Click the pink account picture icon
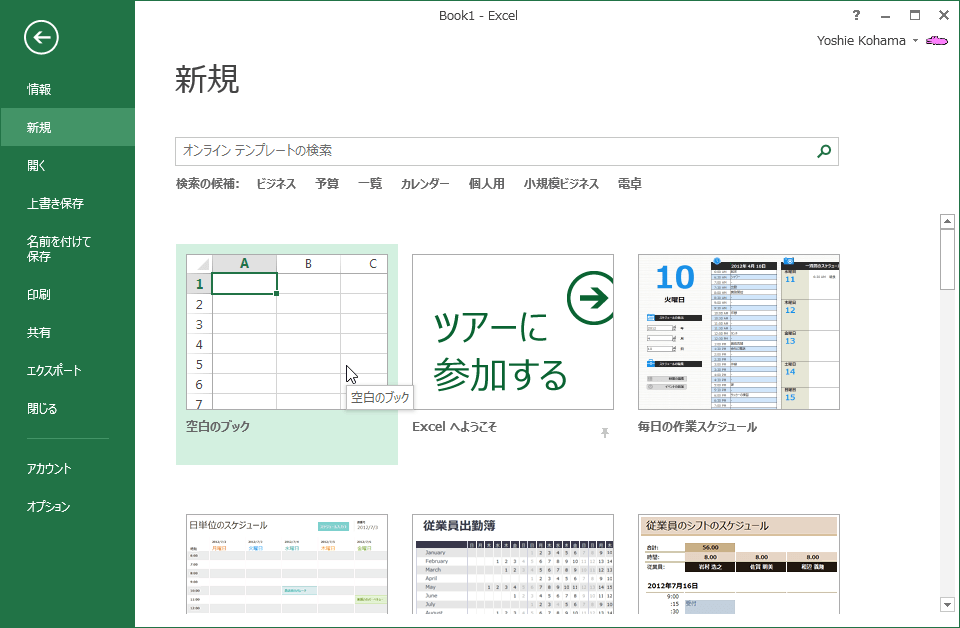This screenshot has height=628, width=960. click(937, 40)
